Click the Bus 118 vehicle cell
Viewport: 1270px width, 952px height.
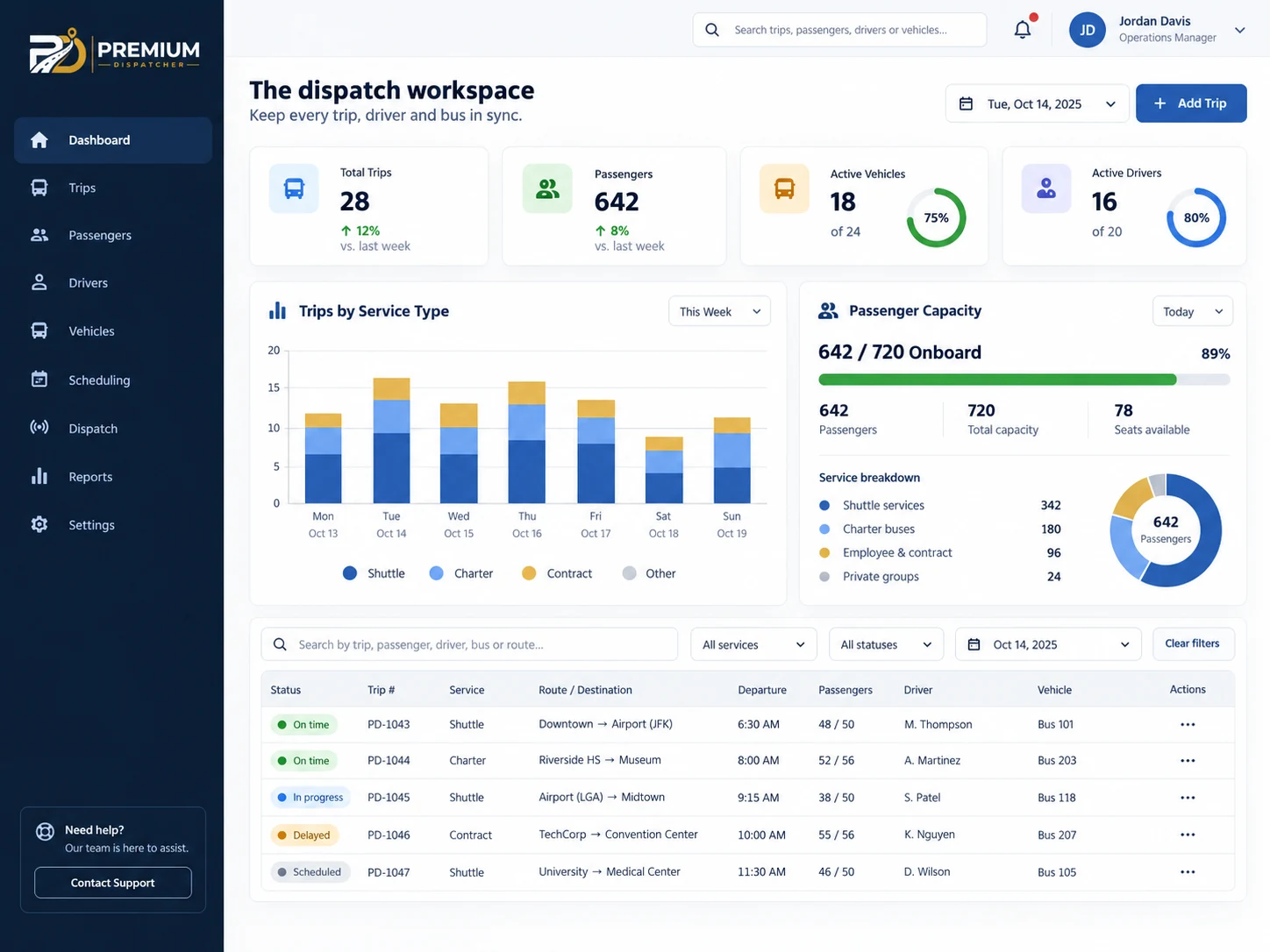(x=1057, y=798)
